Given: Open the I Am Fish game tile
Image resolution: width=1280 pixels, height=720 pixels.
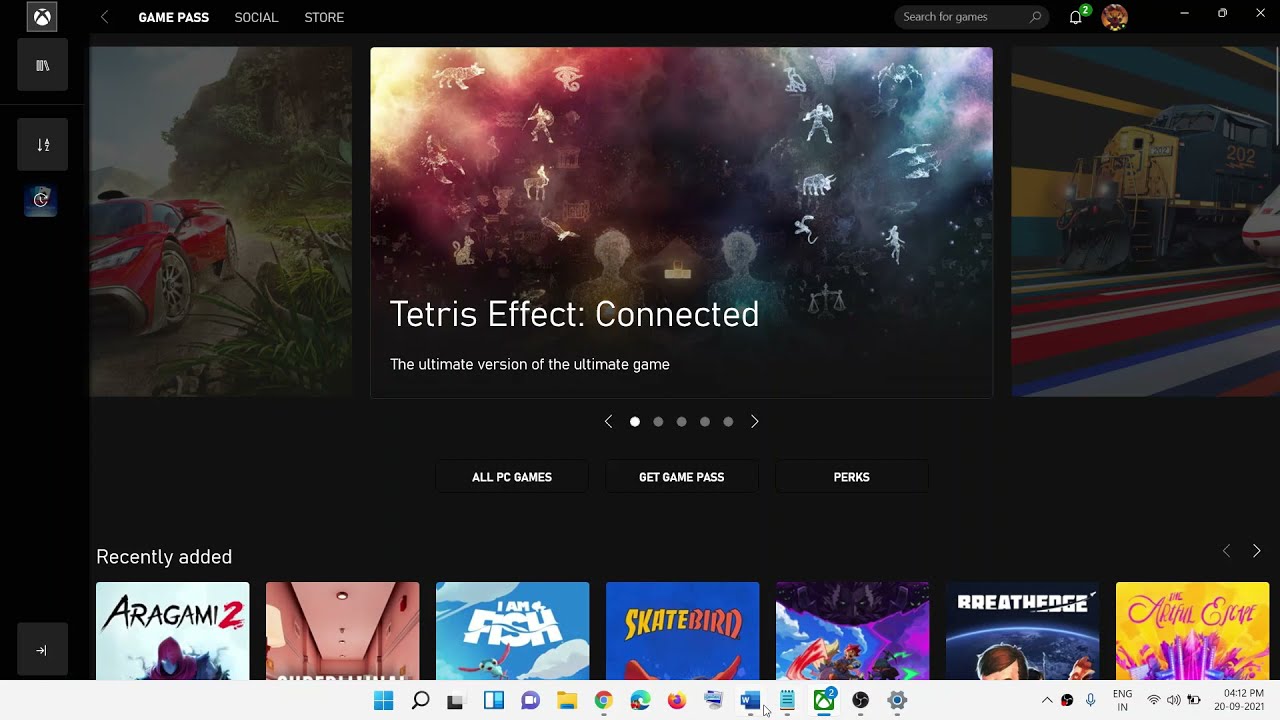Looking at the screenshot, I should [x=512, y=631].
